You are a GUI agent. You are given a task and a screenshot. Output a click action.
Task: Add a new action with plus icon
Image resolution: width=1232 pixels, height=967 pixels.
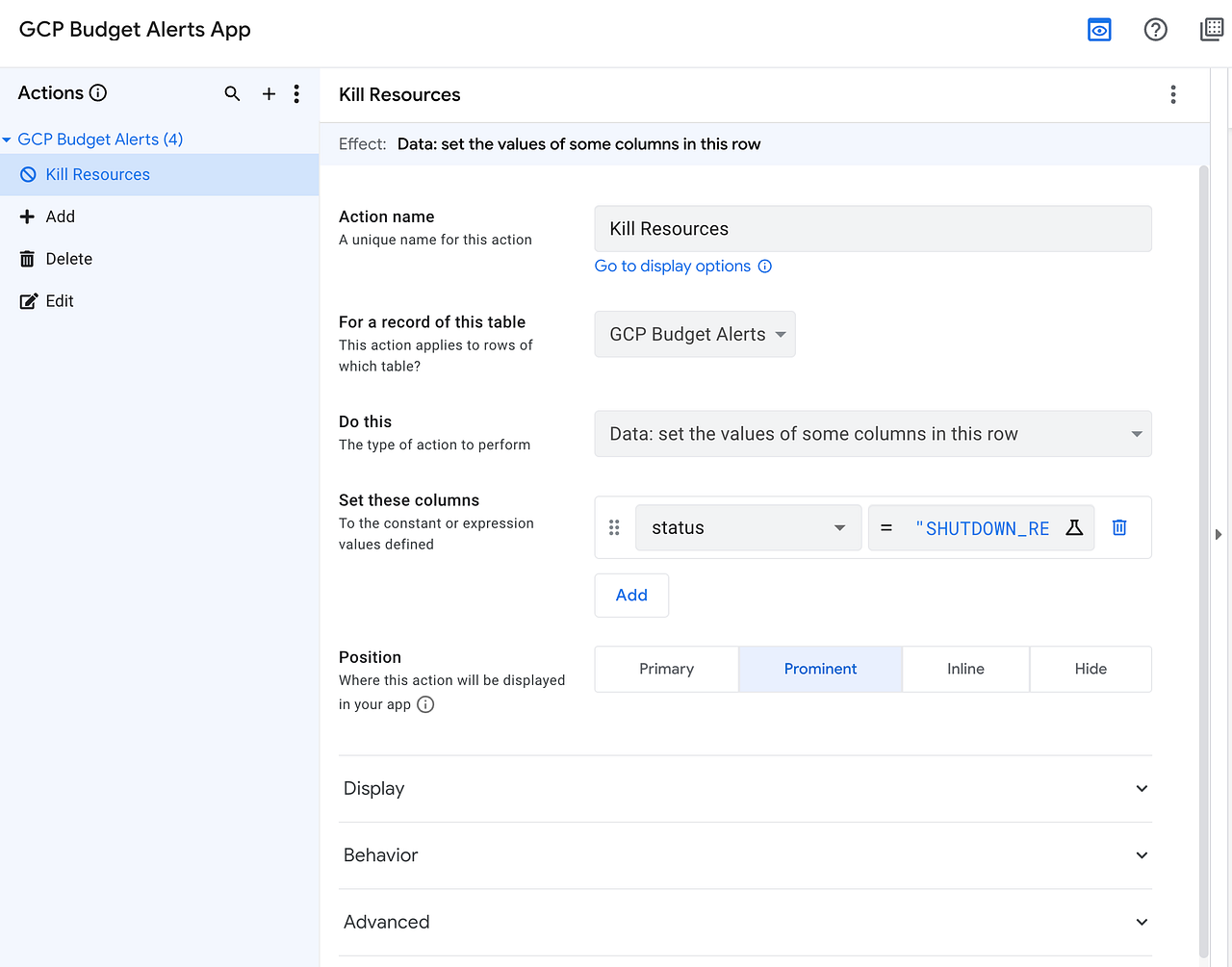pyautogui.click(x=269, y=93)
